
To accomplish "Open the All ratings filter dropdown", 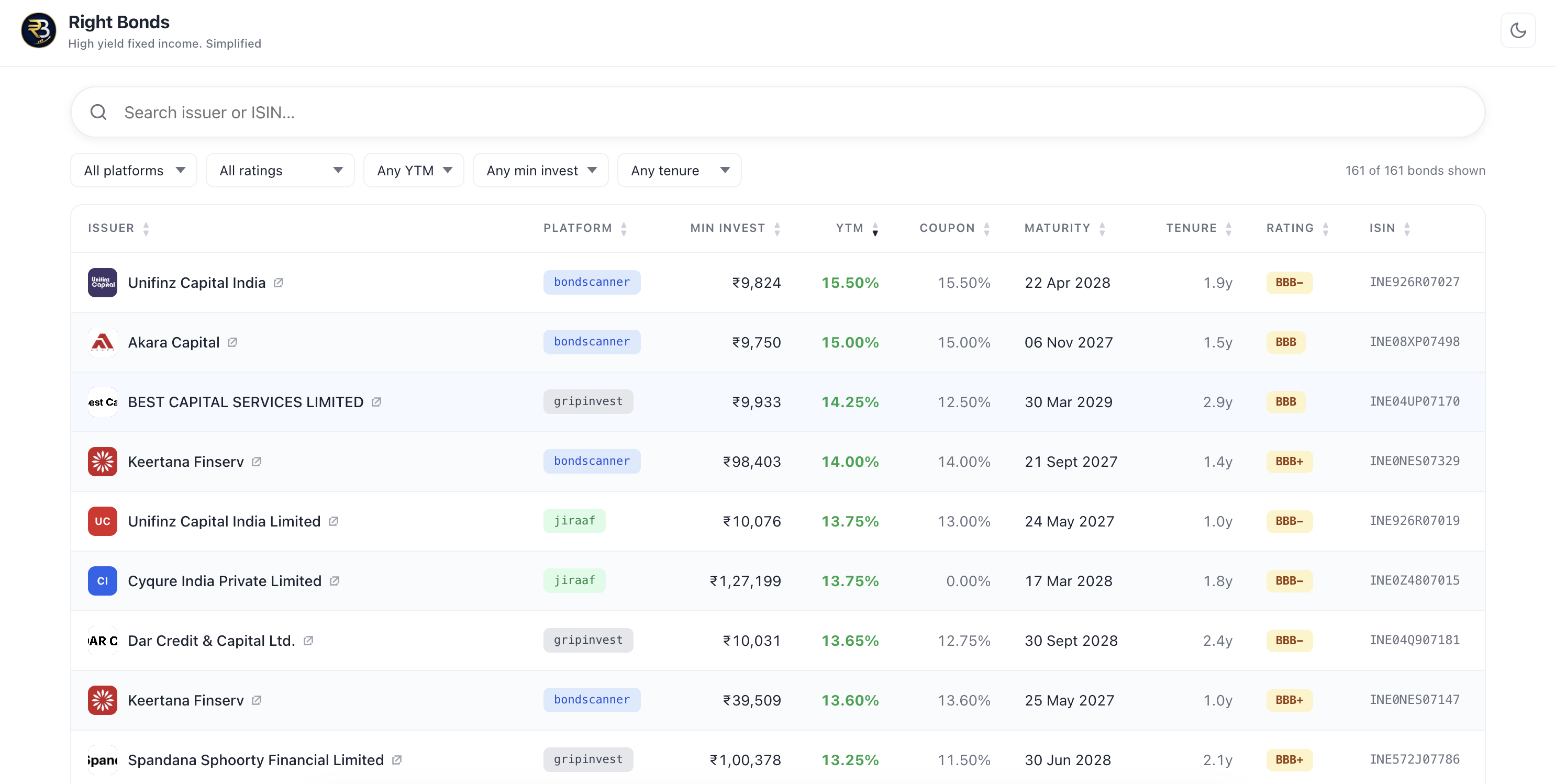I will 280,171.
